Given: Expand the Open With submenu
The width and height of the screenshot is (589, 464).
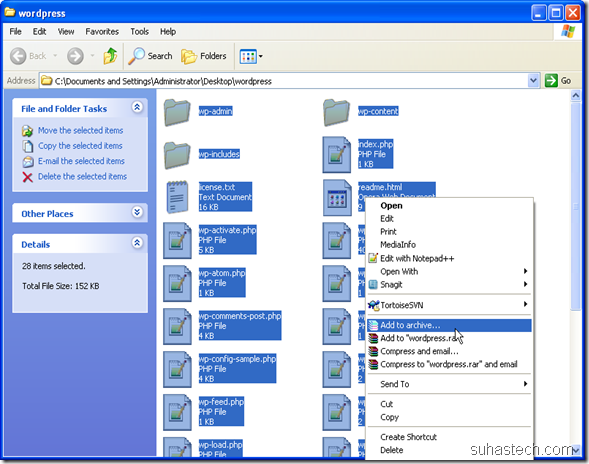Looking at the screenshot, I should click(x=449, y=271).
